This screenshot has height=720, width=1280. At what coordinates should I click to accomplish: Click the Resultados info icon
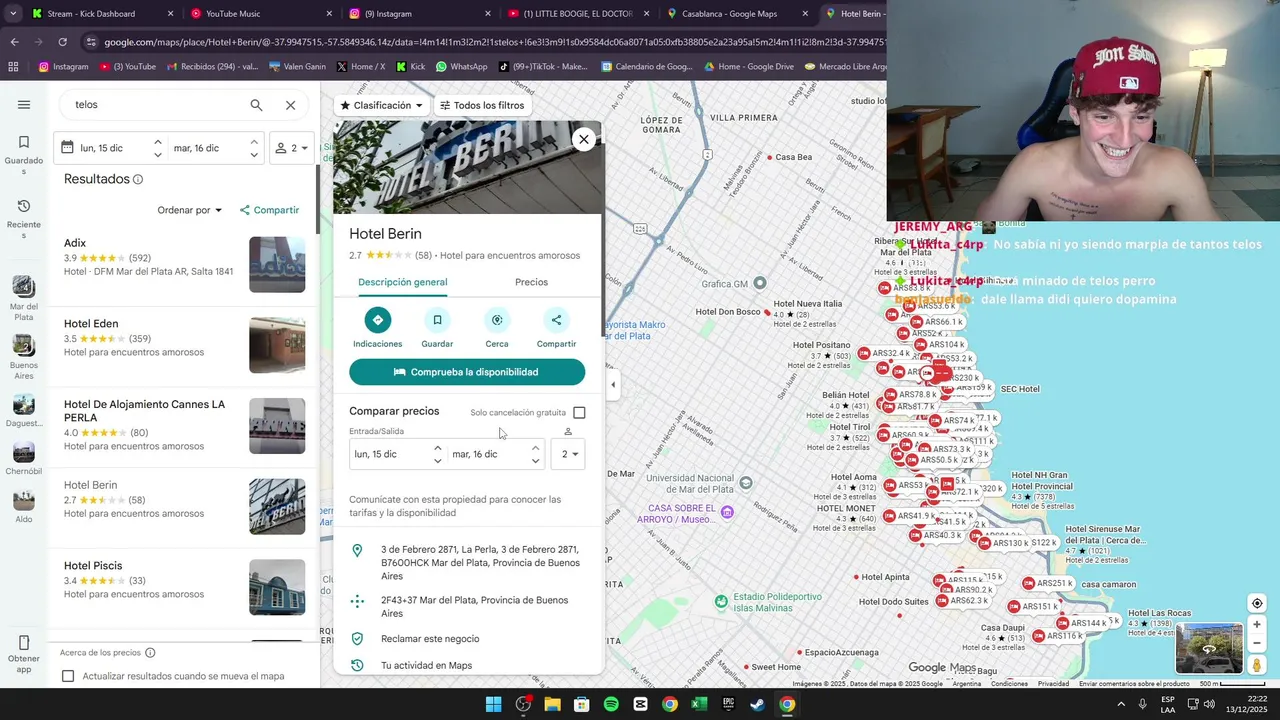pos(138,180)
